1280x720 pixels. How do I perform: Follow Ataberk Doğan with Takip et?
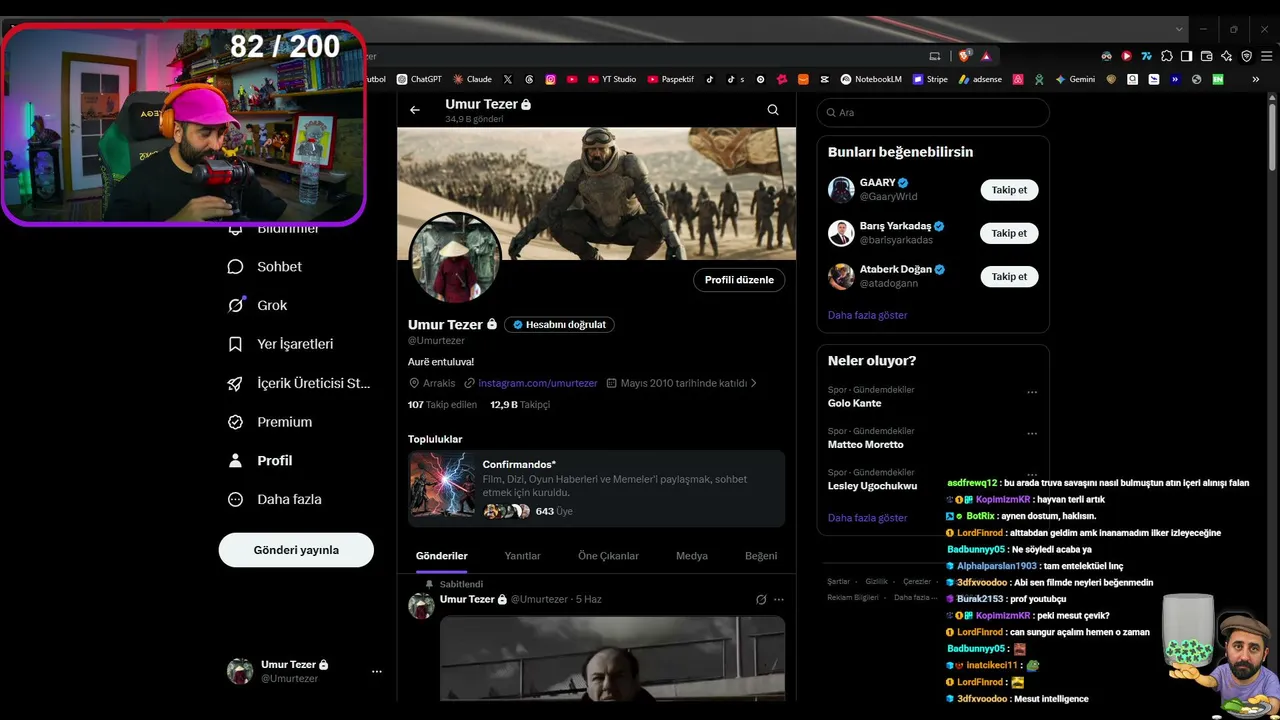click(x=1009, y=276)
